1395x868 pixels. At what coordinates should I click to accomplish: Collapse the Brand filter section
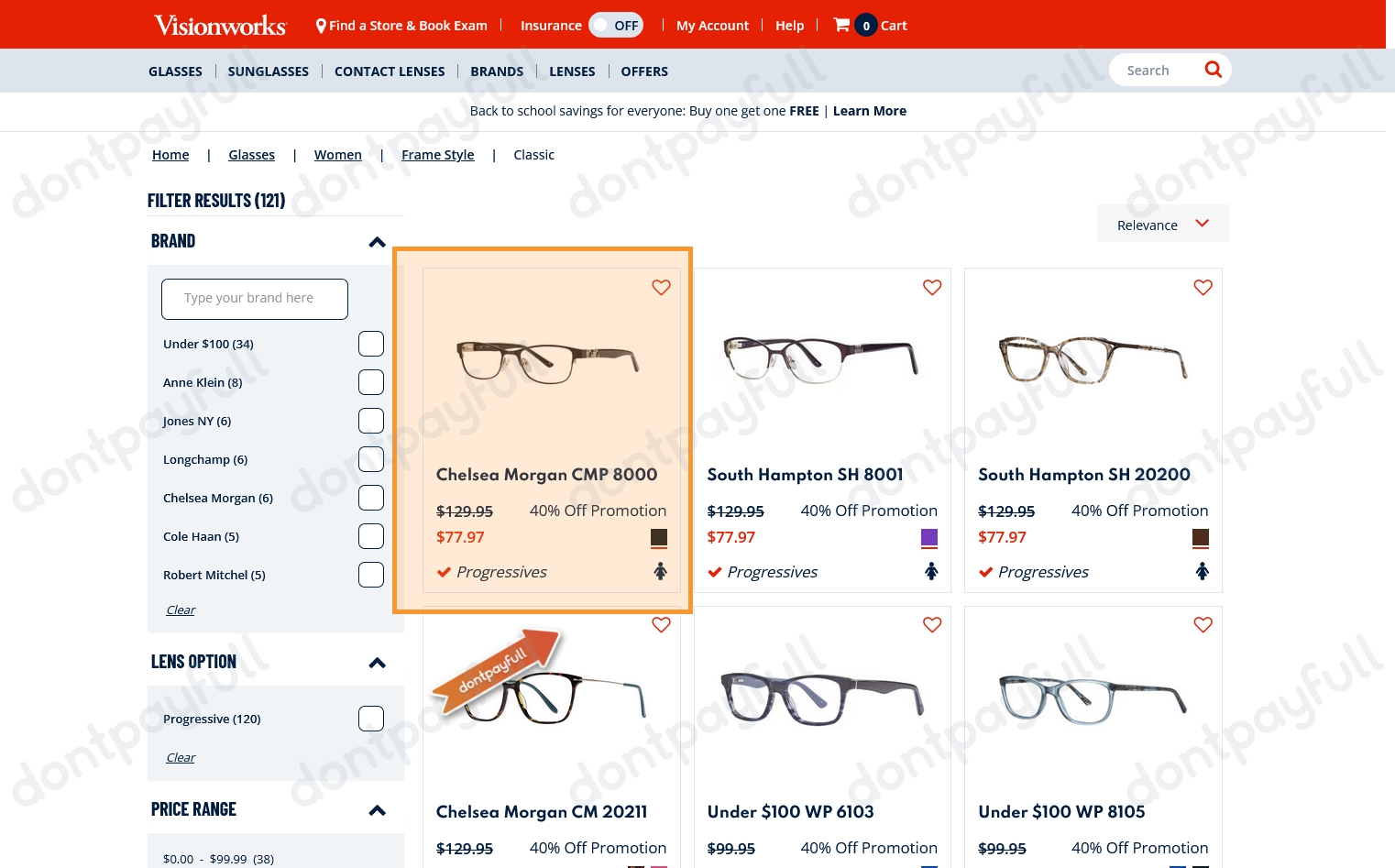tap(377, 242)
